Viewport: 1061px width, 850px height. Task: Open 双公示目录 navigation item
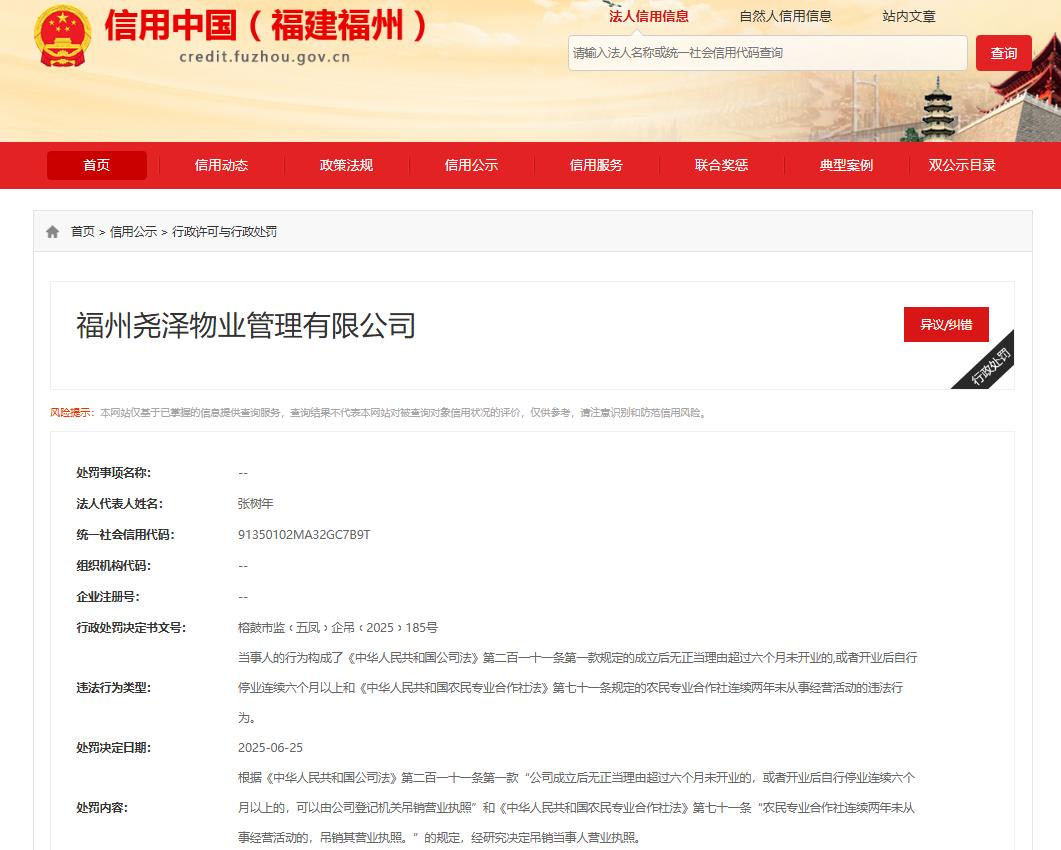(962, 165)
